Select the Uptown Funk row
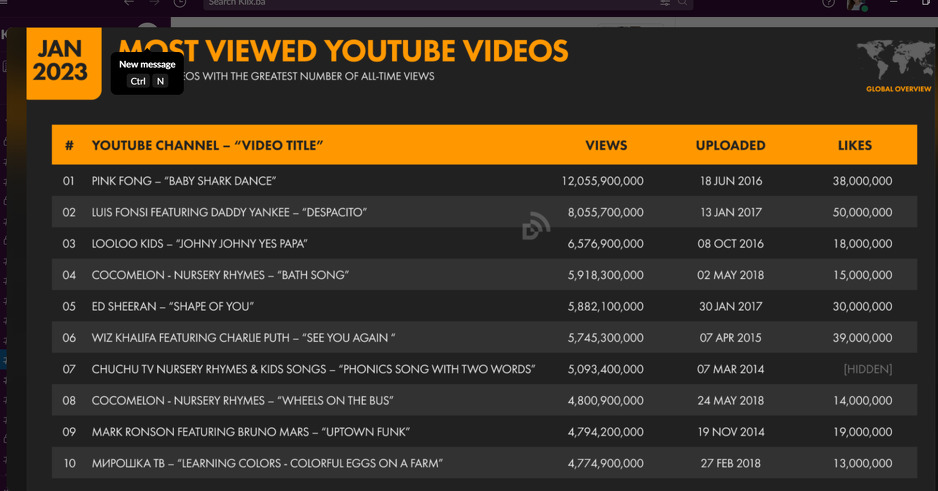Screen dimensions: 938x491 tap(484, 432)
